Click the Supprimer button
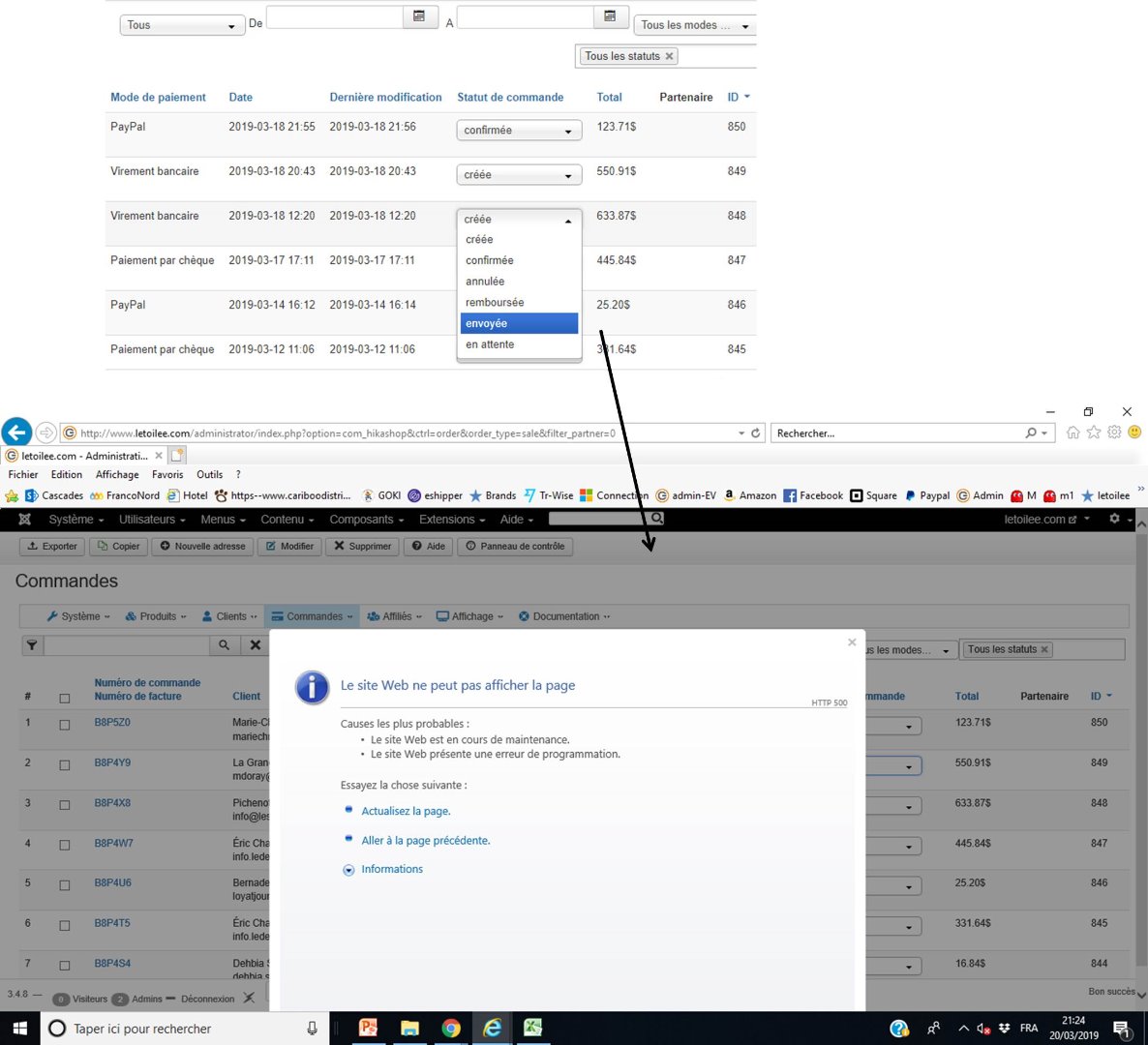1148x1045 pixels. click(362, 546)
